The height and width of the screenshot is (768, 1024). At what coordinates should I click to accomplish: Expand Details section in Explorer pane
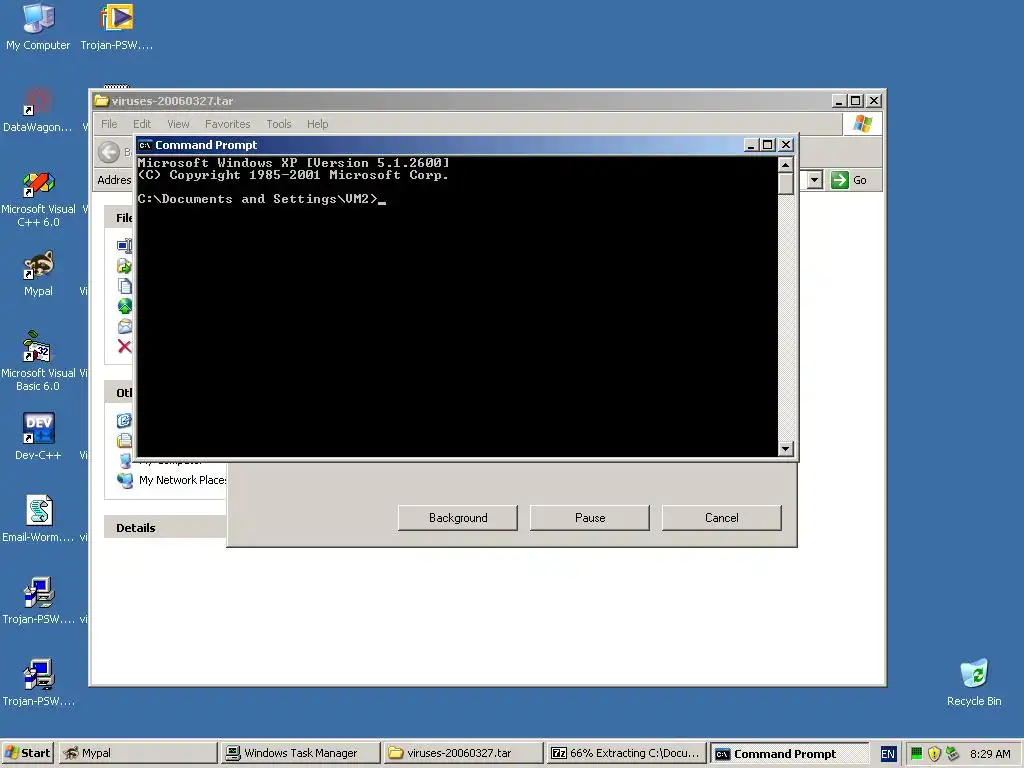(165, 528)
